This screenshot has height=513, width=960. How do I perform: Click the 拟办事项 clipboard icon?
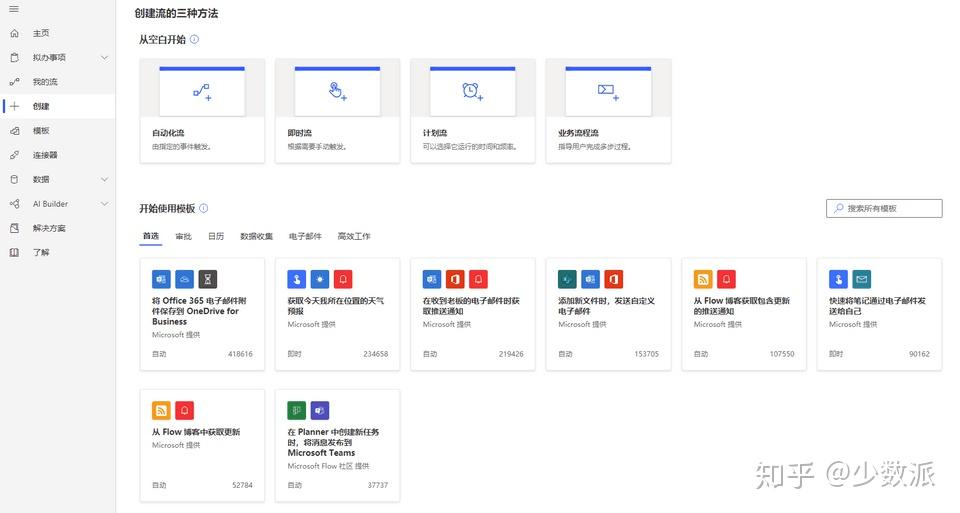[15, 58]
